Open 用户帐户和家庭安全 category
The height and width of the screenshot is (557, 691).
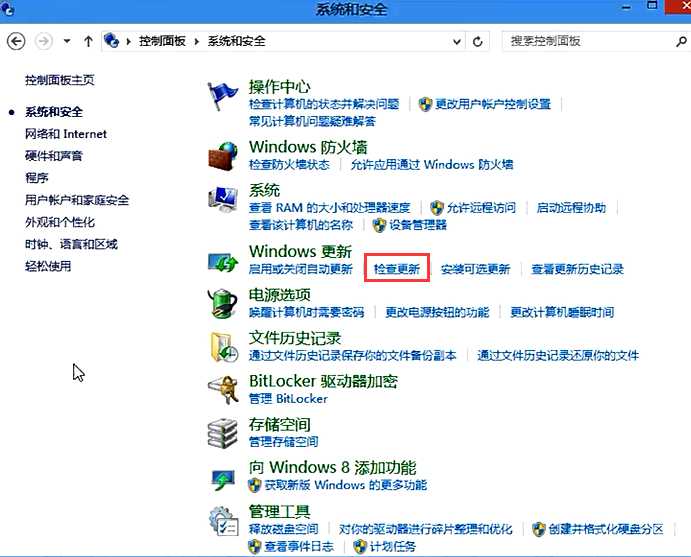pyautogui.click(x=77, y=200)
